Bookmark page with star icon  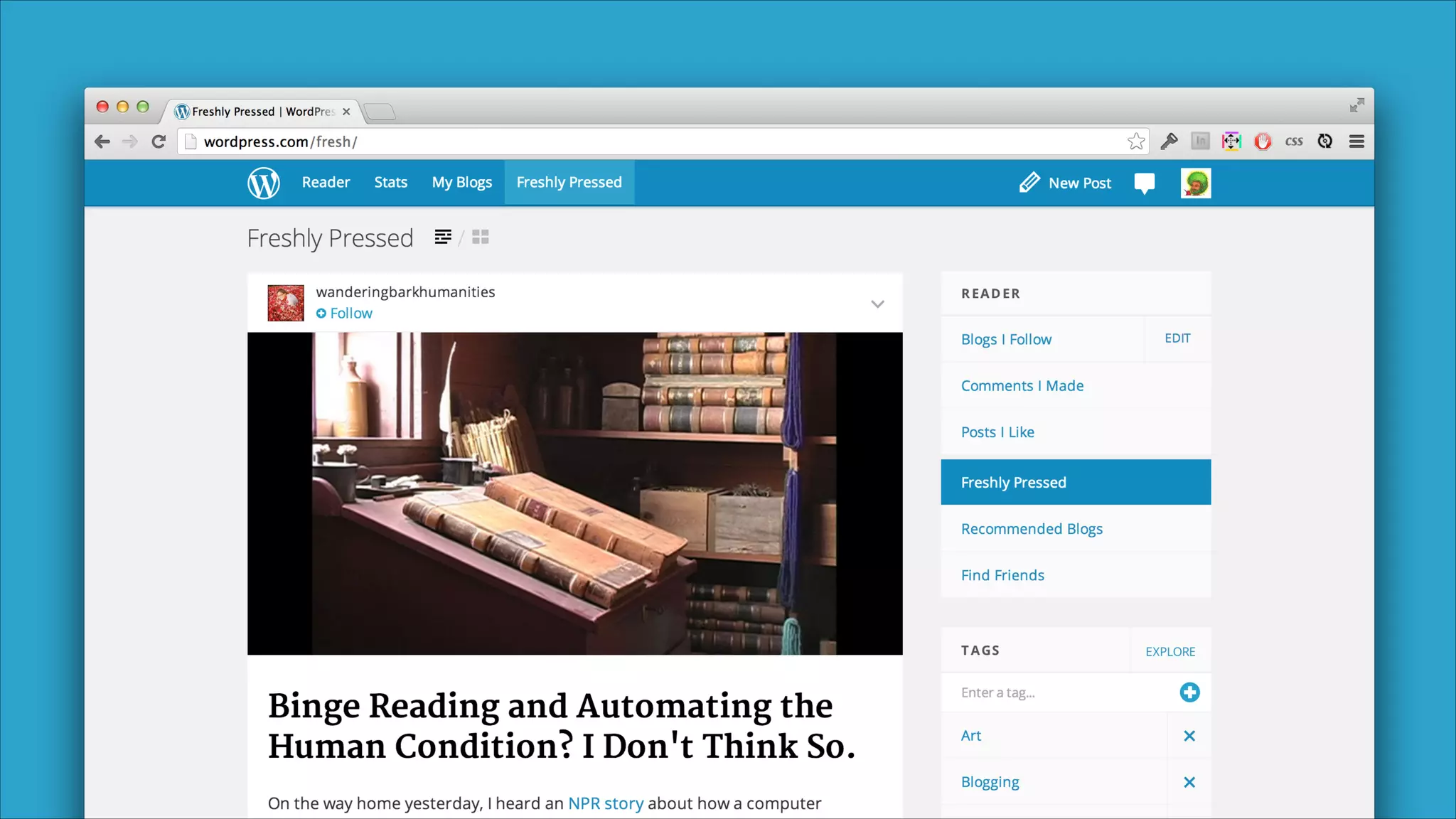pyautogui.click(x=1135, y=141)
